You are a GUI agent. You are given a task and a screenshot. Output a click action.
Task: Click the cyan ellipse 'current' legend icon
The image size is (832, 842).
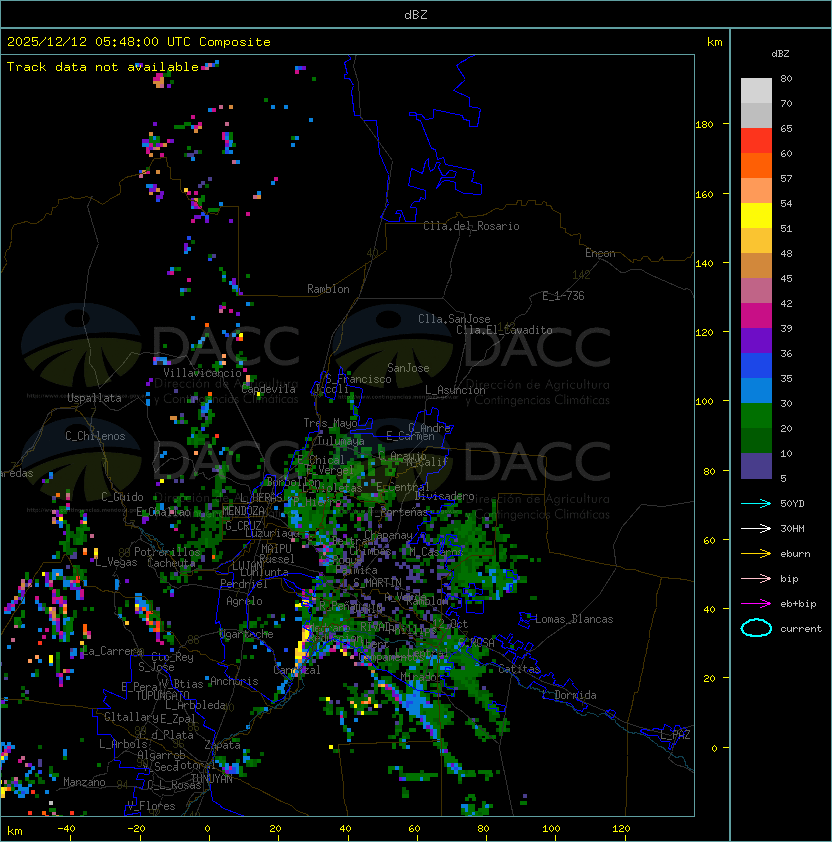coord(756,628)
